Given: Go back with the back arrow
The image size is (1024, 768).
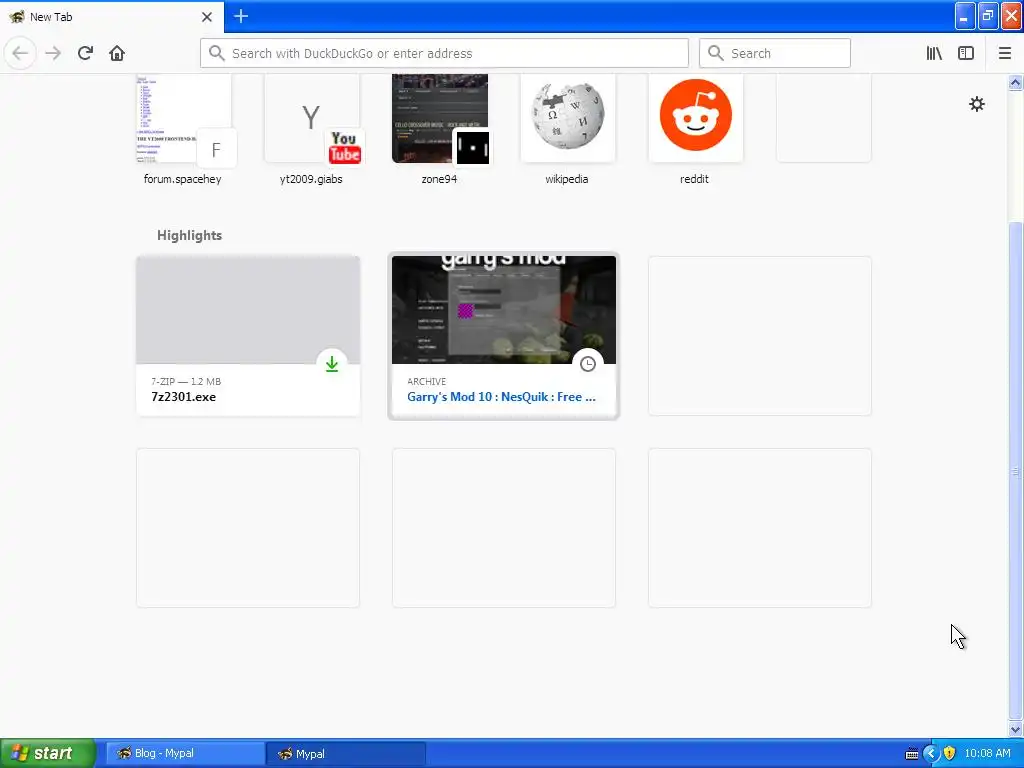Looking at the screenshot, I should click(20, 54).
